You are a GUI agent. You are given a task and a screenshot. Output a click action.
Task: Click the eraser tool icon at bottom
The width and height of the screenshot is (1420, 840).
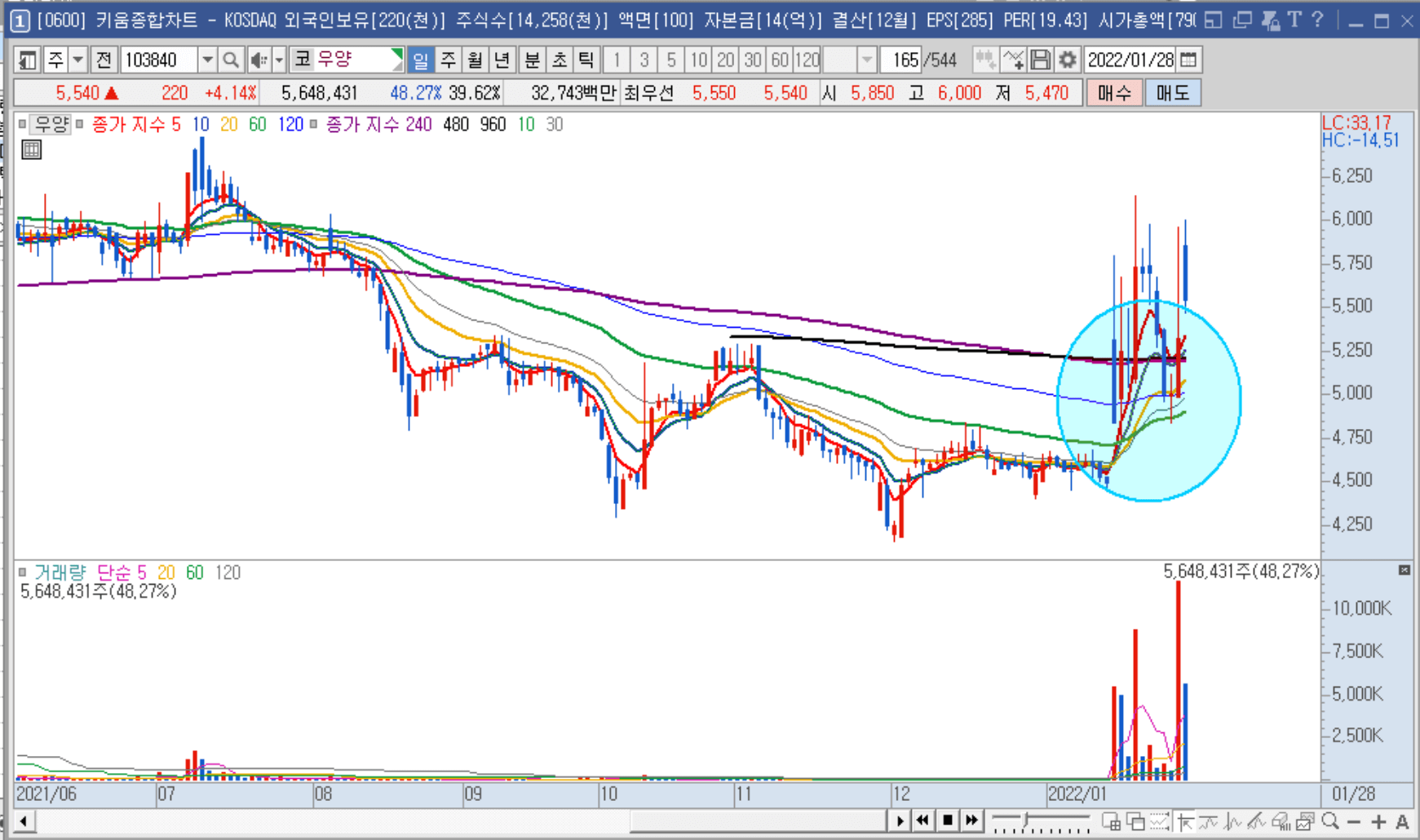point(1281,821)
